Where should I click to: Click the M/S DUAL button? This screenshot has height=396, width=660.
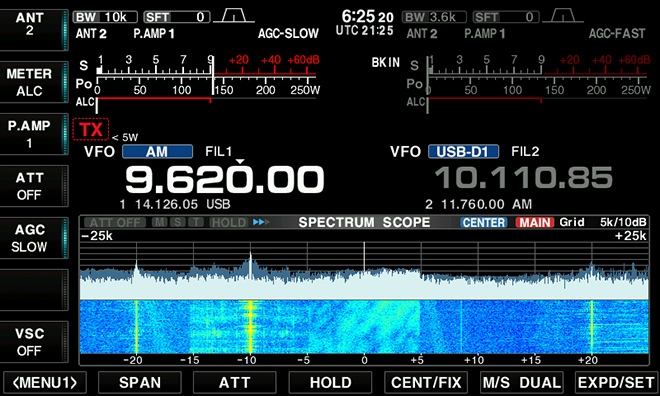coord(522,383)
